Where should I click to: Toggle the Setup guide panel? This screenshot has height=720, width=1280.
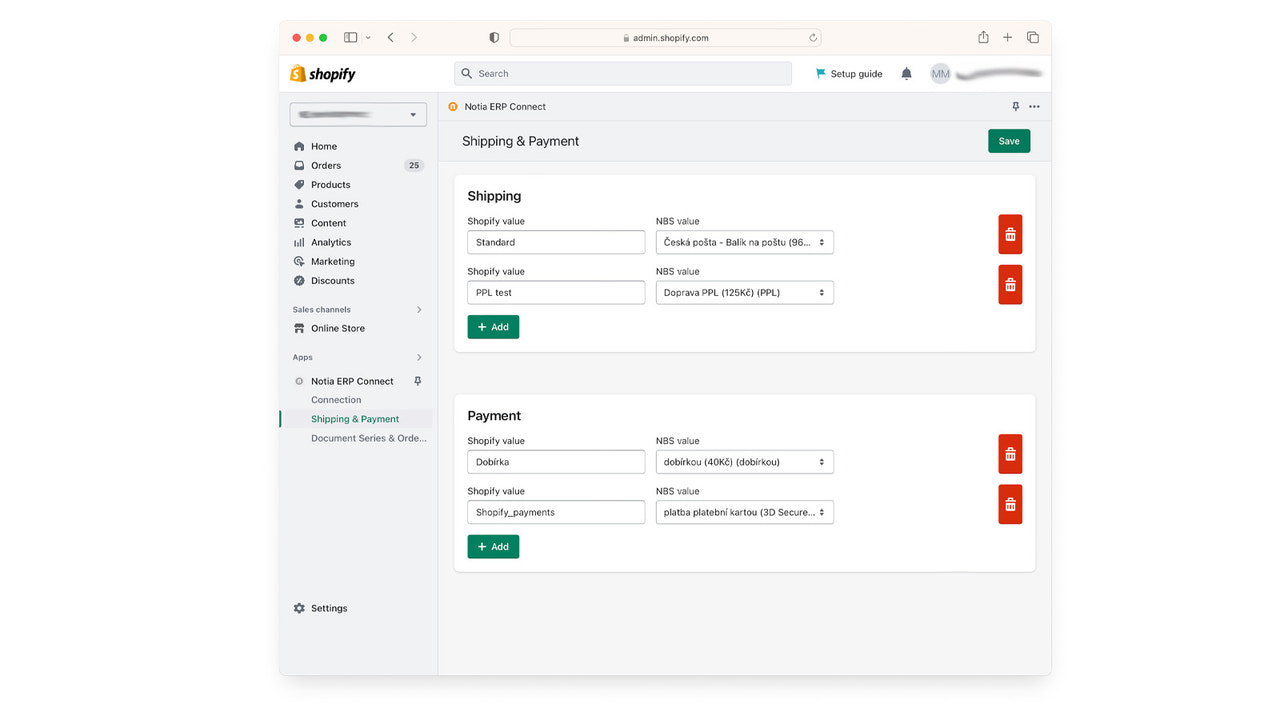[x=848, y=73]
